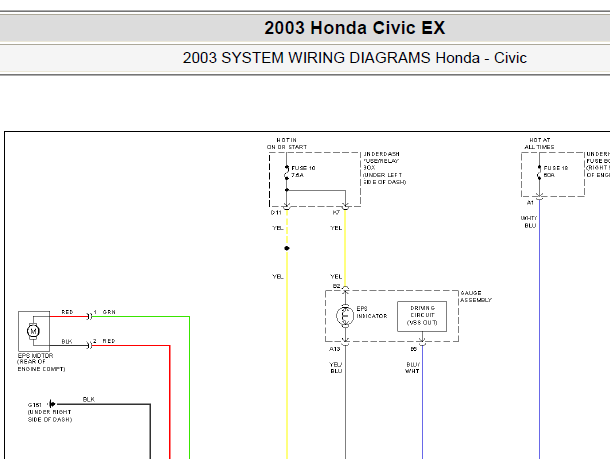Image resolution: width=610 pixels, height=459 pixels.
Task: Click the 'BLK' label on the G151 wire
Action: 89,399
